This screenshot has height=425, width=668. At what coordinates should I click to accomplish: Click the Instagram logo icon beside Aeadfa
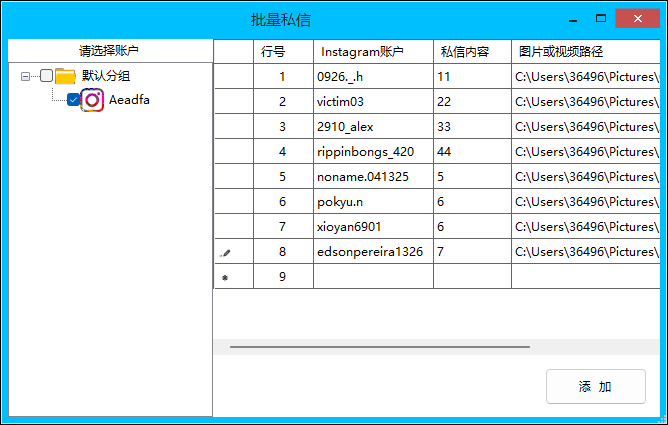tap(92, 100)
